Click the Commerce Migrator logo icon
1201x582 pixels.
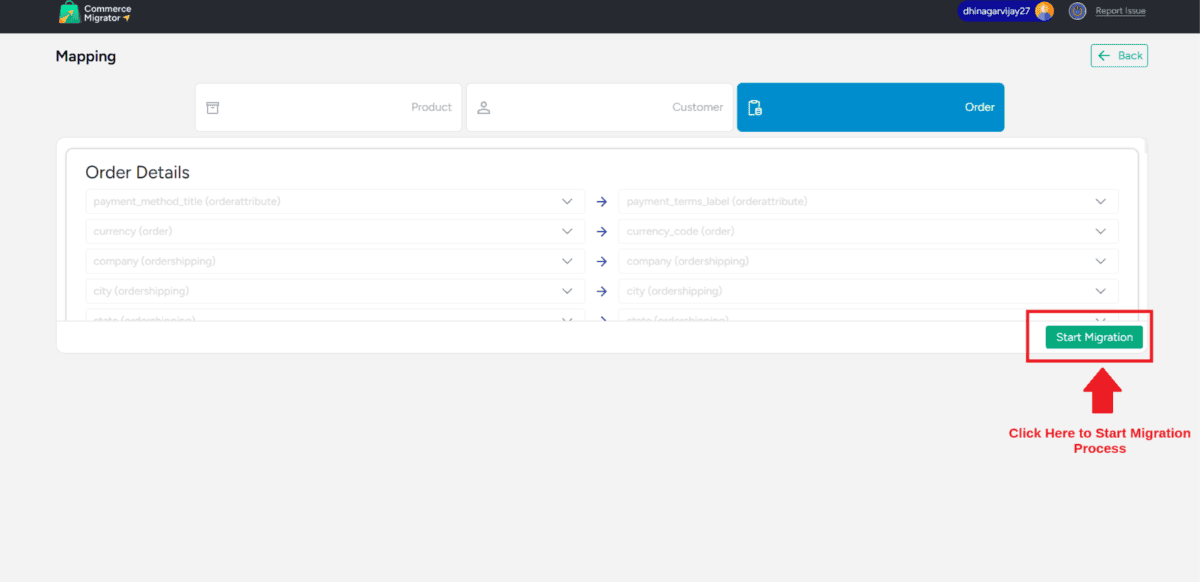pos(69,12)
